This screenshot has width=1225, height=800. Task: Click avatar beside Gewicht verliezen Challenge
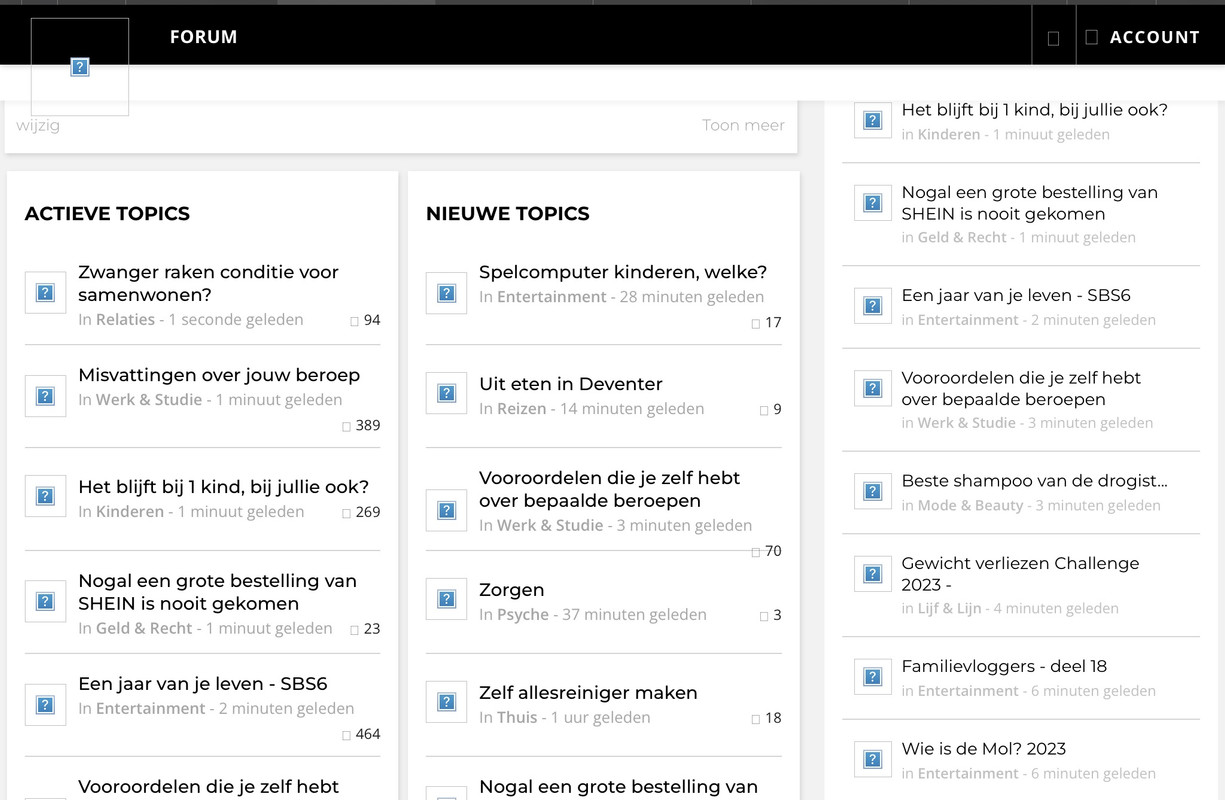[873, 574]
